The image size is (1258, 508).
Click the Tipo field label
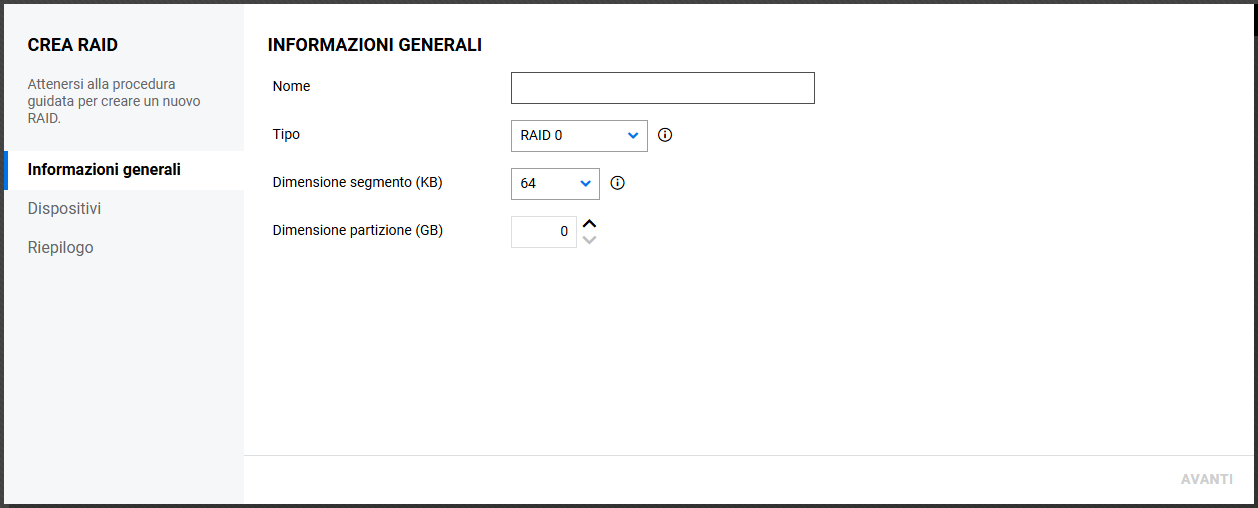coord(286,134)
